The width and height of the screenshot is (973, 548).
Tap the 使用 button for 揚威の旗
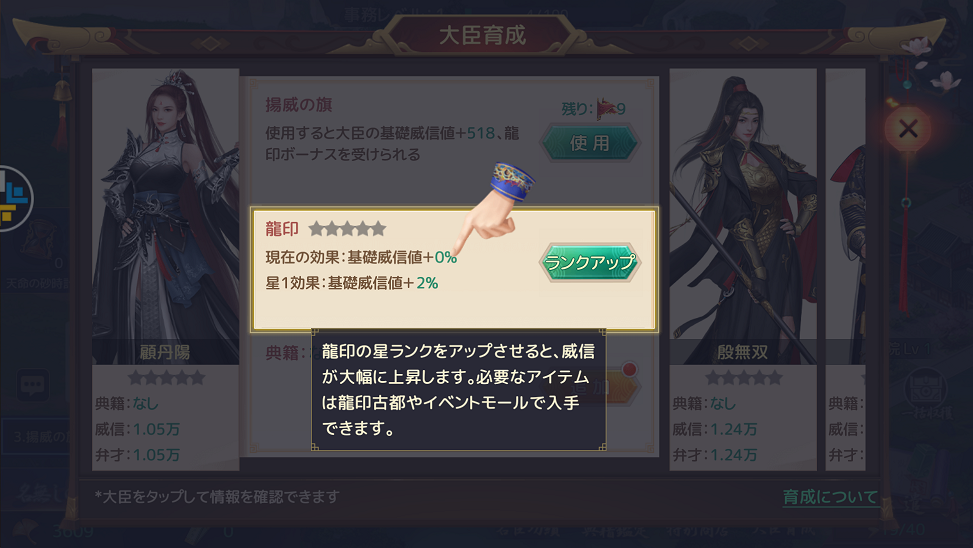pos(590,143)
